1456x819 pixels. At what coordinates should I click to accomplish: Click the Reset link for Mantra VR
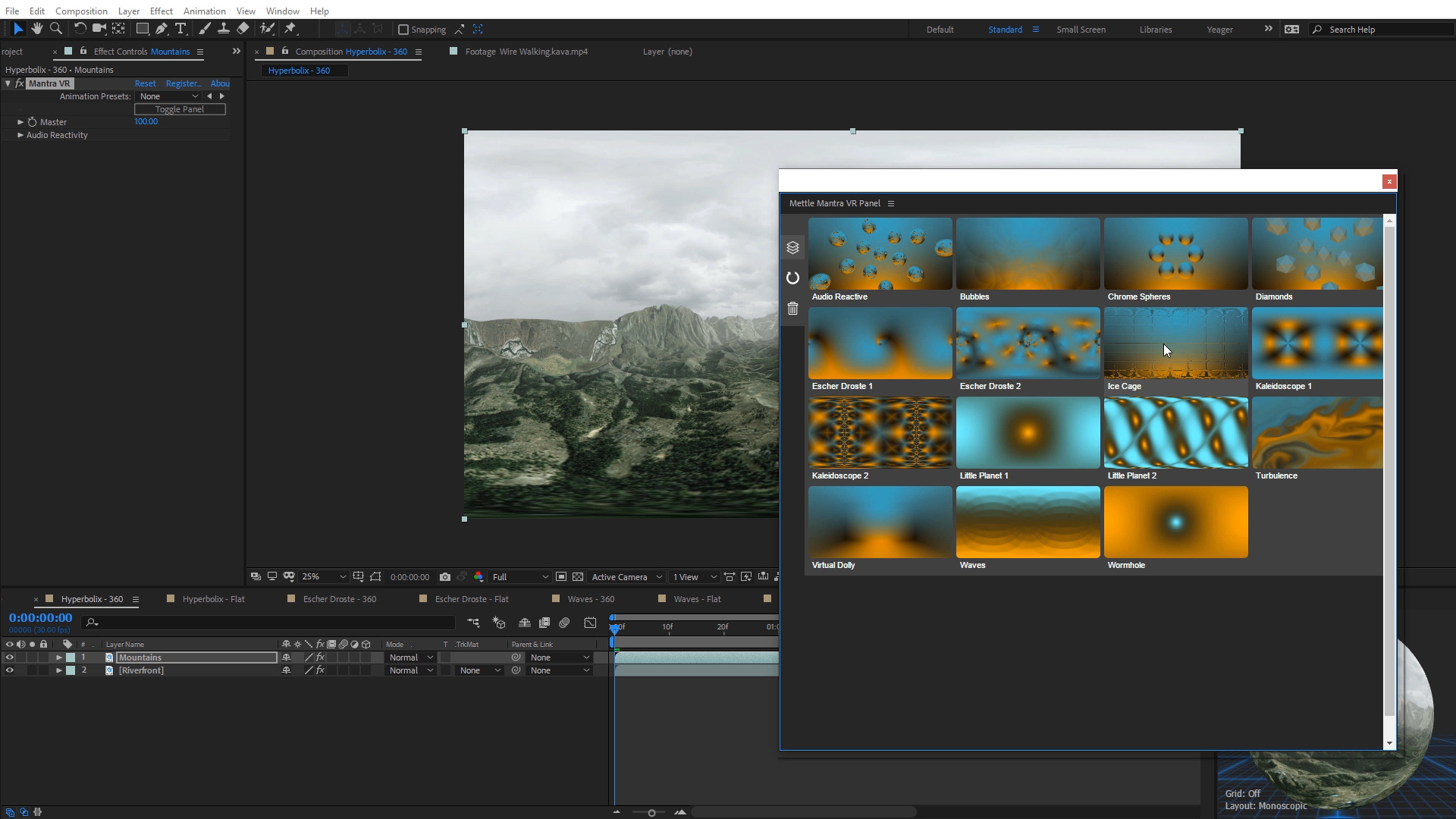[145, 83]
